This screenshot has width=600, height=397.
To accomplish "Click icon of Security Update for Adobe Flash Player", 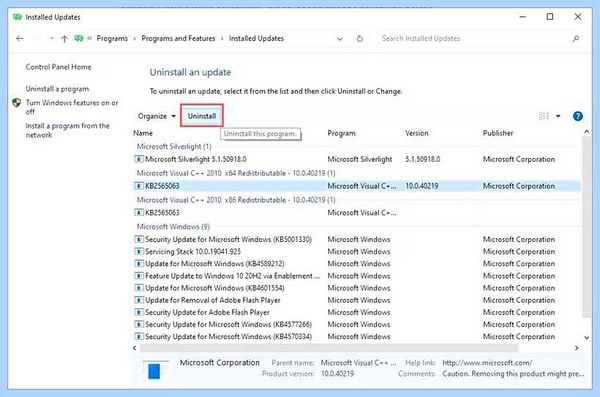I will tap(139, 312).
